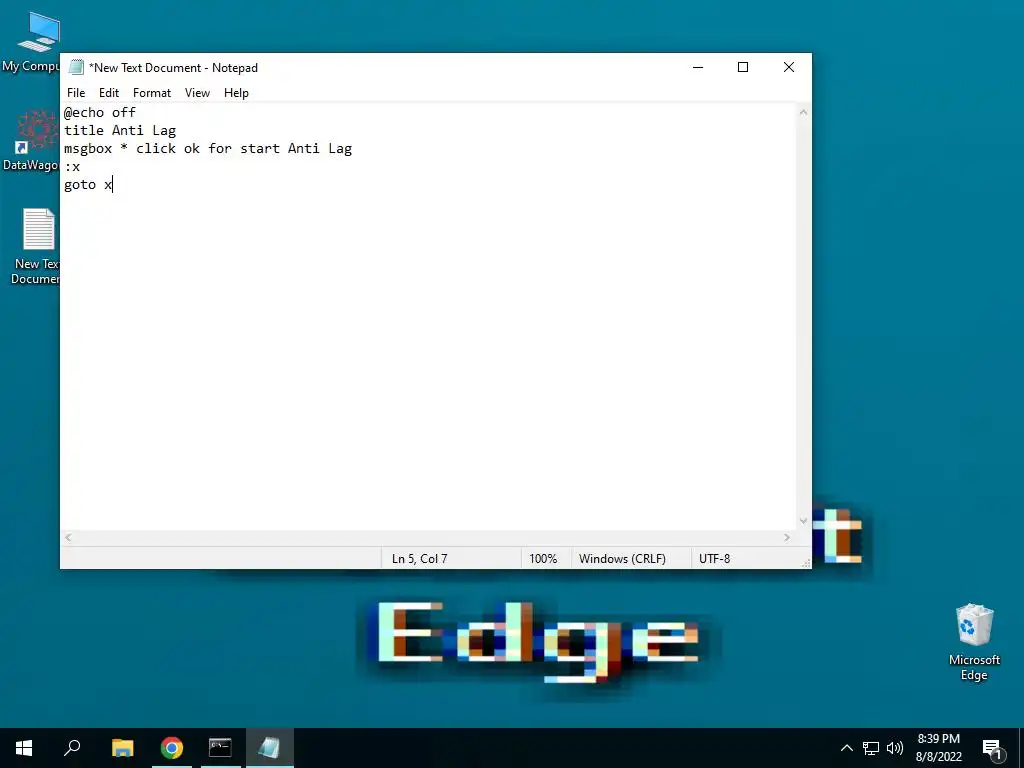Click the UTF-8 encoding status entry
1024x768 pixels.
tap(714, 558)
